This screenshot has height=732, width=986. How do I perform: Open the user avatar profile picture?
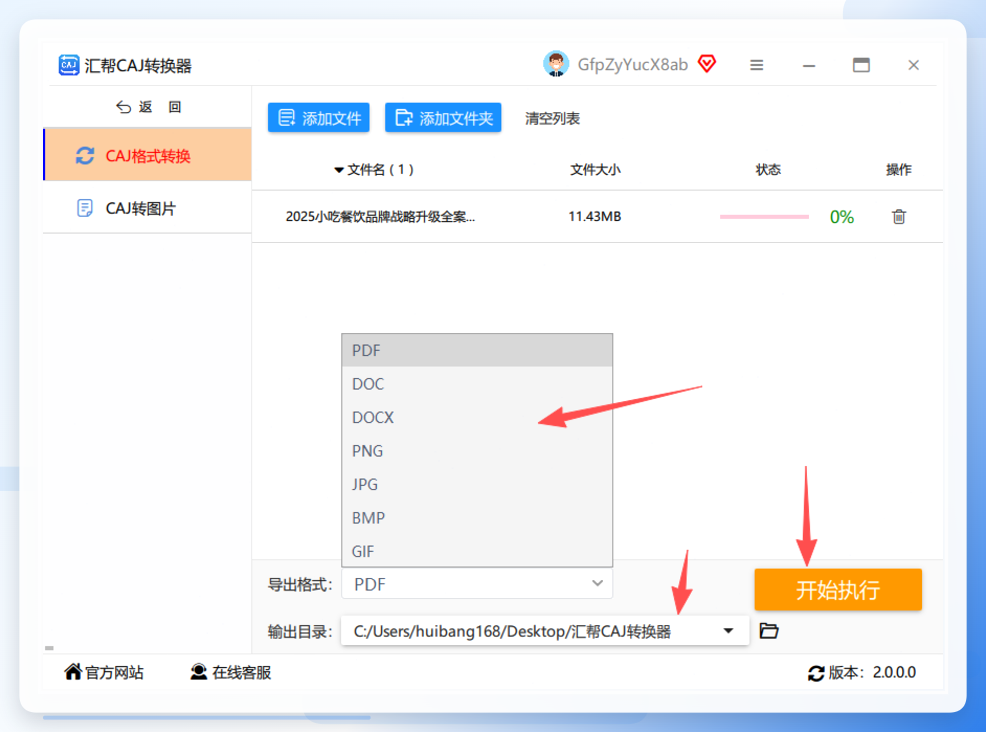(x=556, y=64)
